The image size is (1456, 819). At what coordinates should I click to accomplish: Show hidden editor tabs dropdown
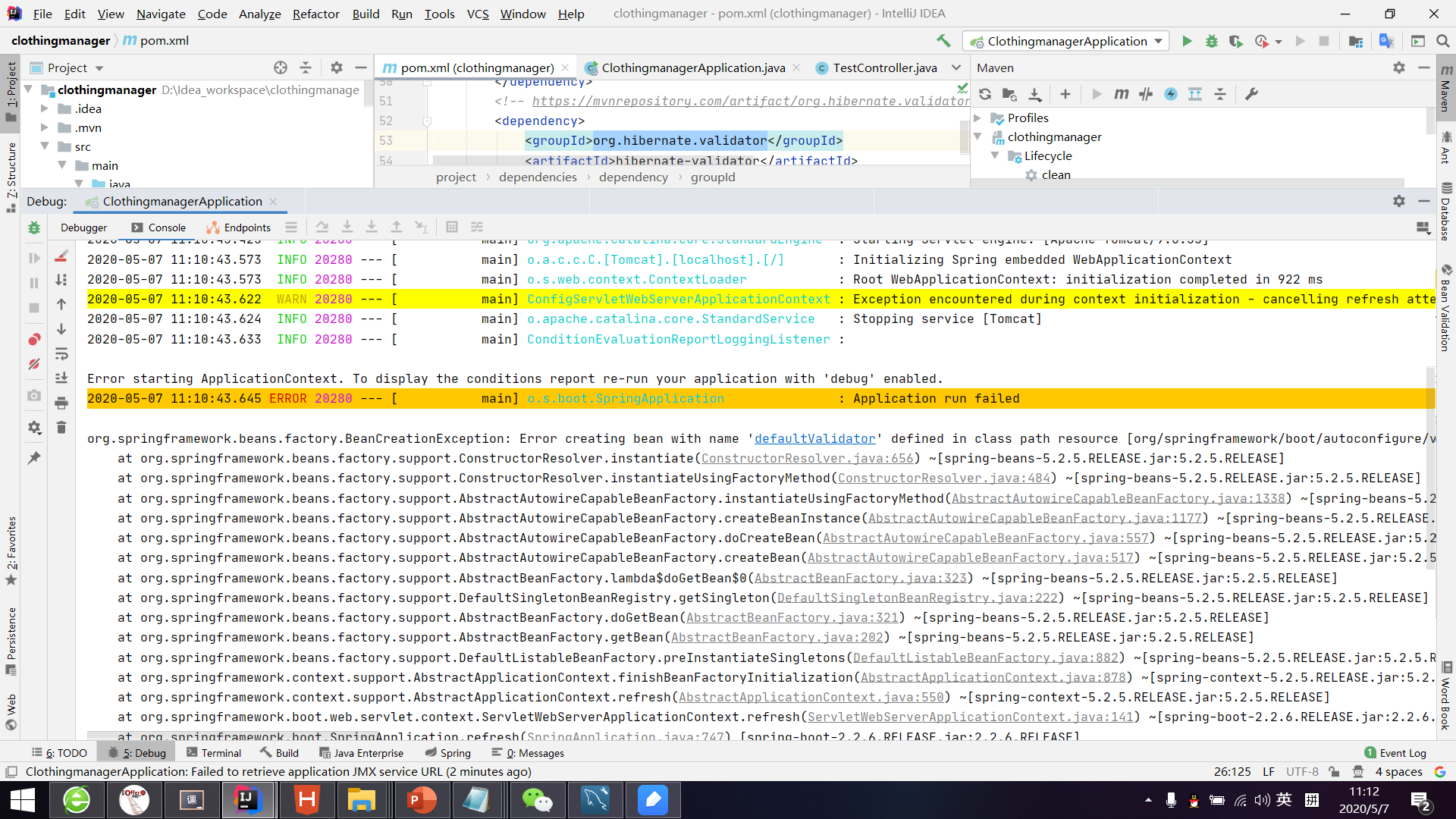click(x=956, y=67)
